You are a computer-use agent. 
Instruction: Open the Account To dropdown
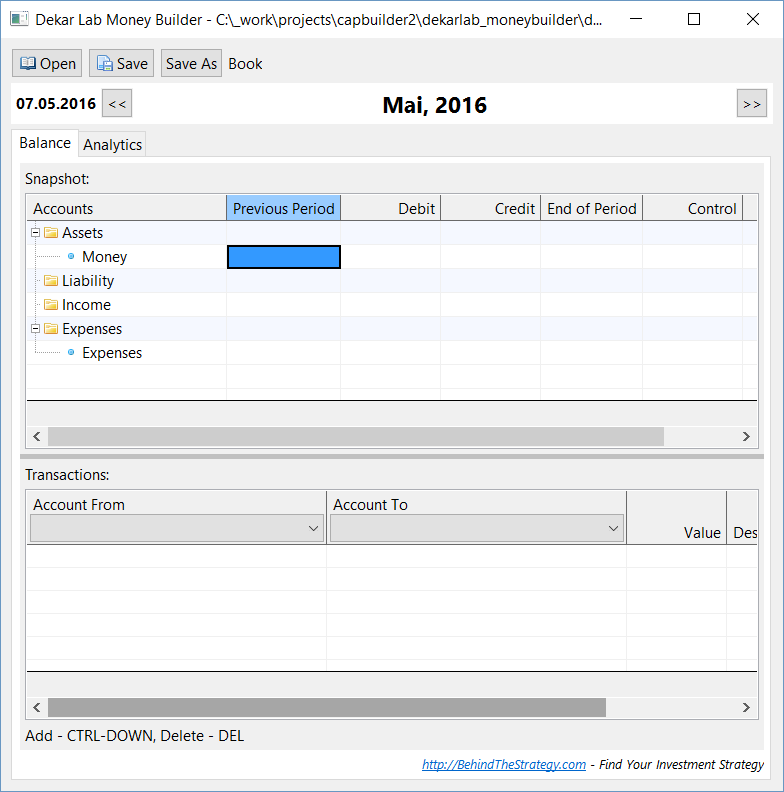[x=477, y=528]
